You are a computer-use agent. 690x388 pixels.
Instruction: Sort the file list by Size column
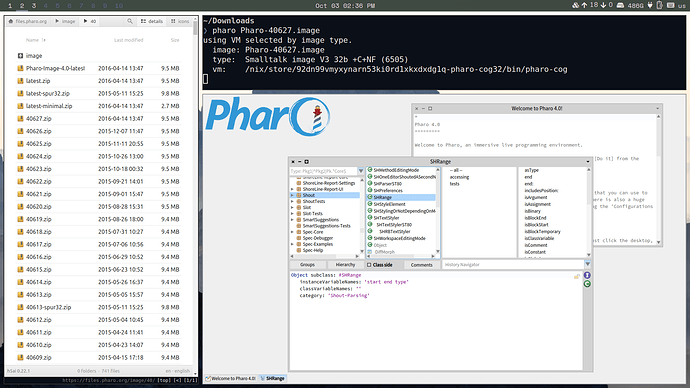[x=175, y=40]
